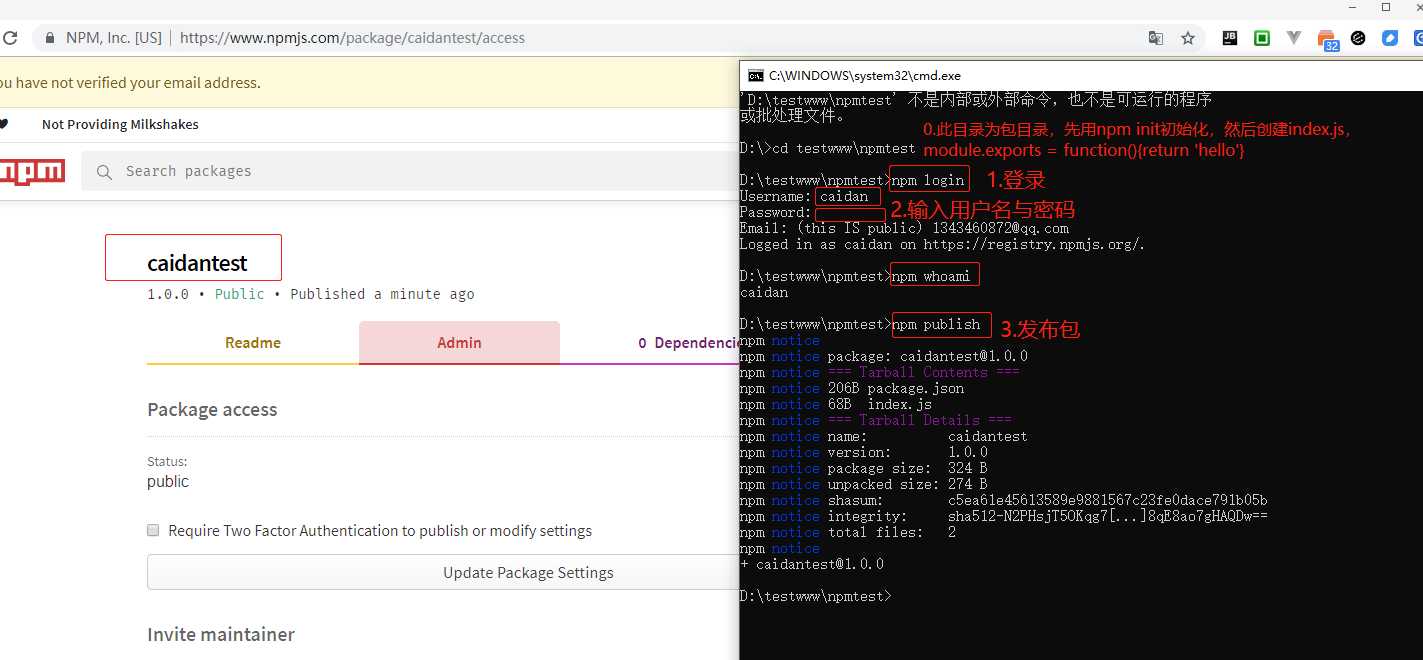Click the secure lock icon in address bar

[x=49, y=38]
